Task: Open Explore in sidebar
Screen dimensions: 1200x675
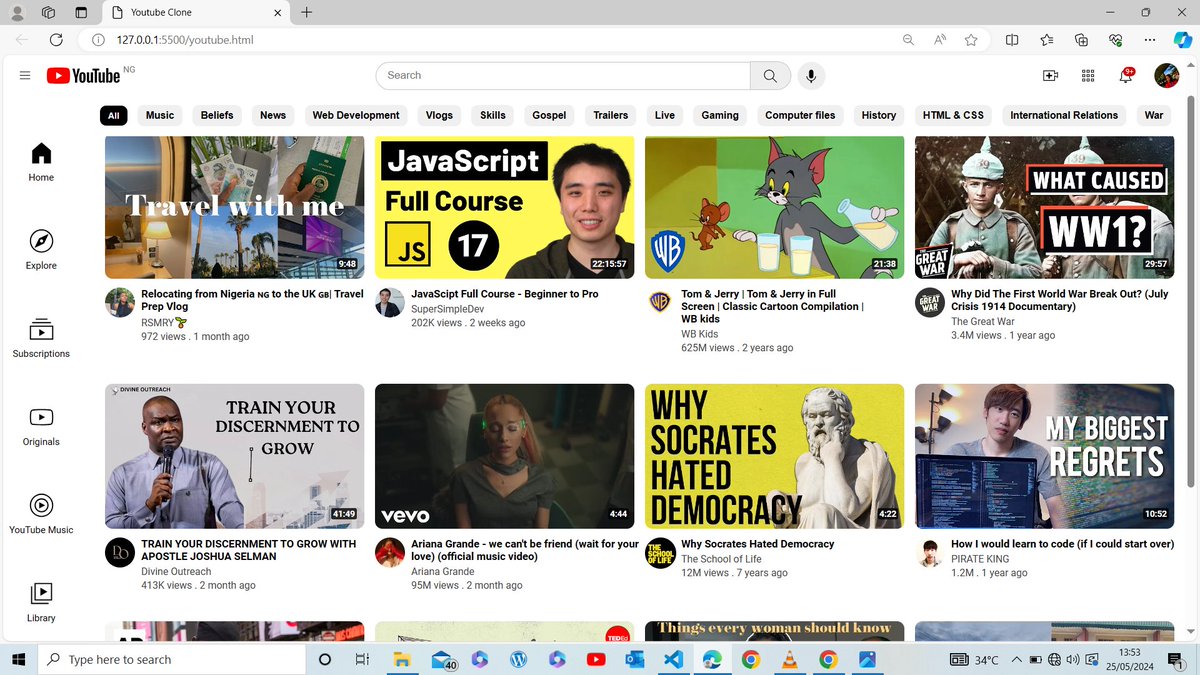Action: 41,250
